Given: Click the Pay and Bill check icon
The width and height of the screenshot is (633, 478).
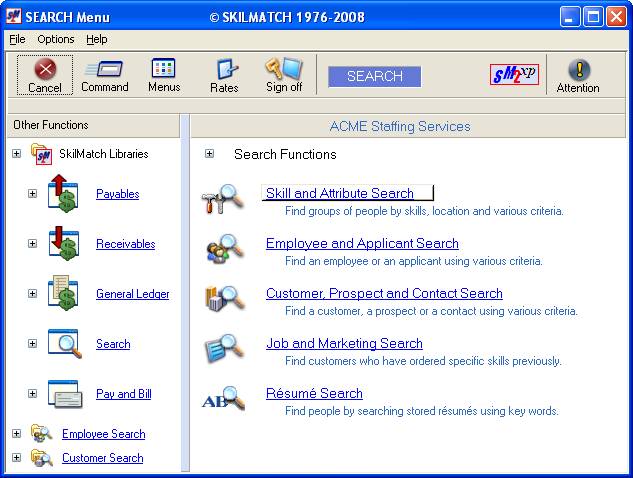Looking at the screenshot, I should coord(65,394).
